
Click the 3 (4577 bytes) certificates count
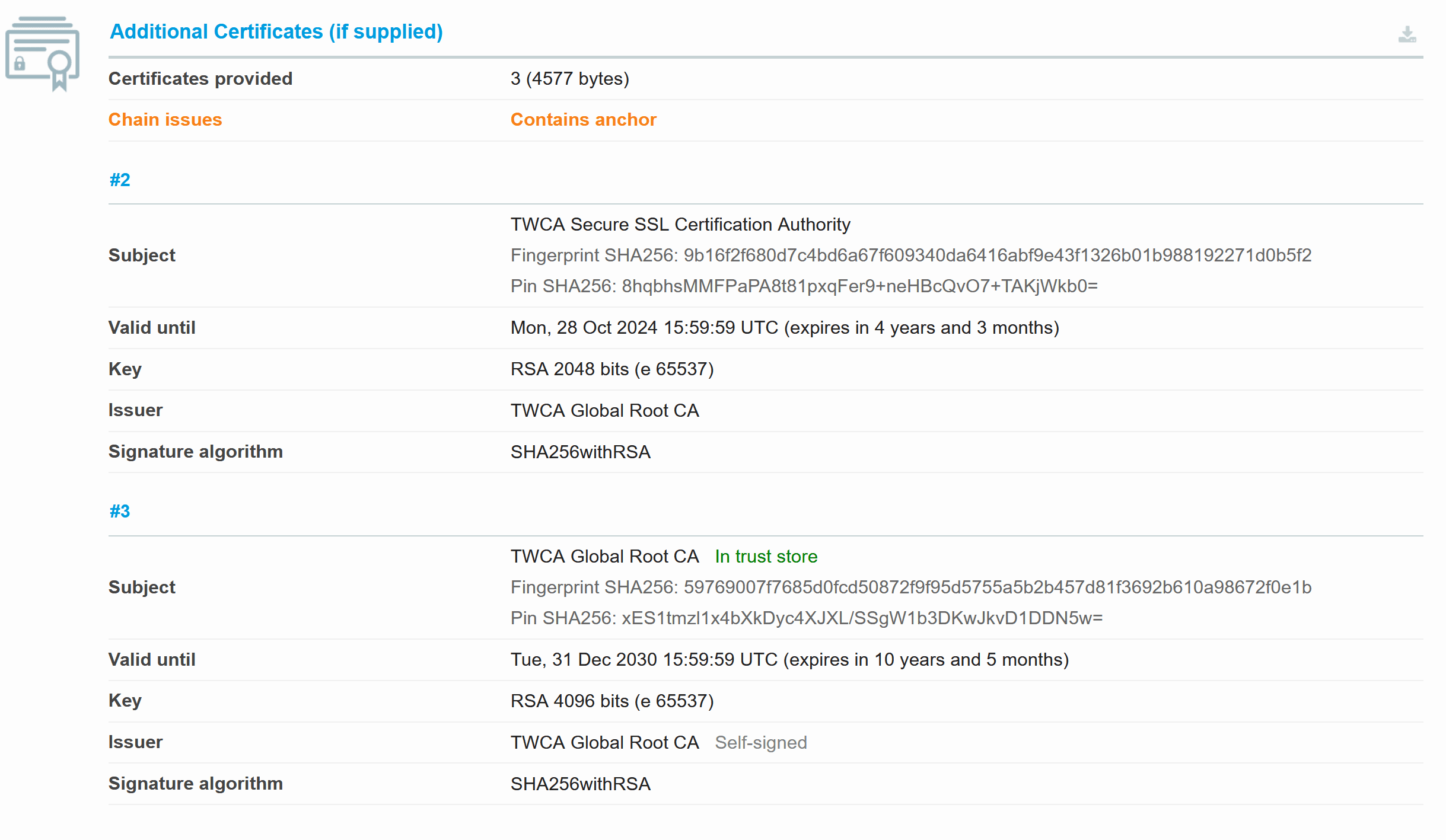569,79
